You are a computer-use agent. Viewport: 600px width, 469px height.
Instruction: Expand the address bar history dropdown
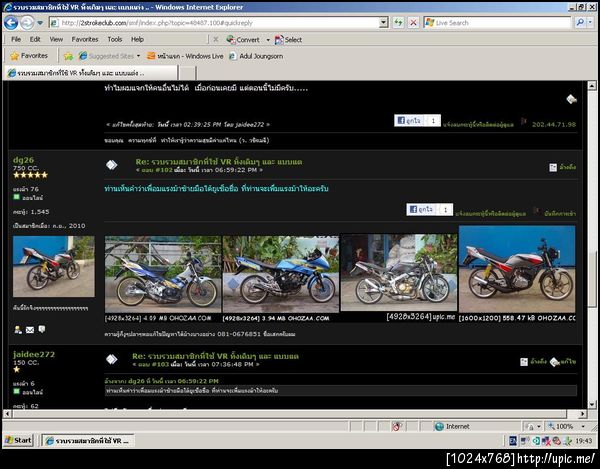[384, 23]
